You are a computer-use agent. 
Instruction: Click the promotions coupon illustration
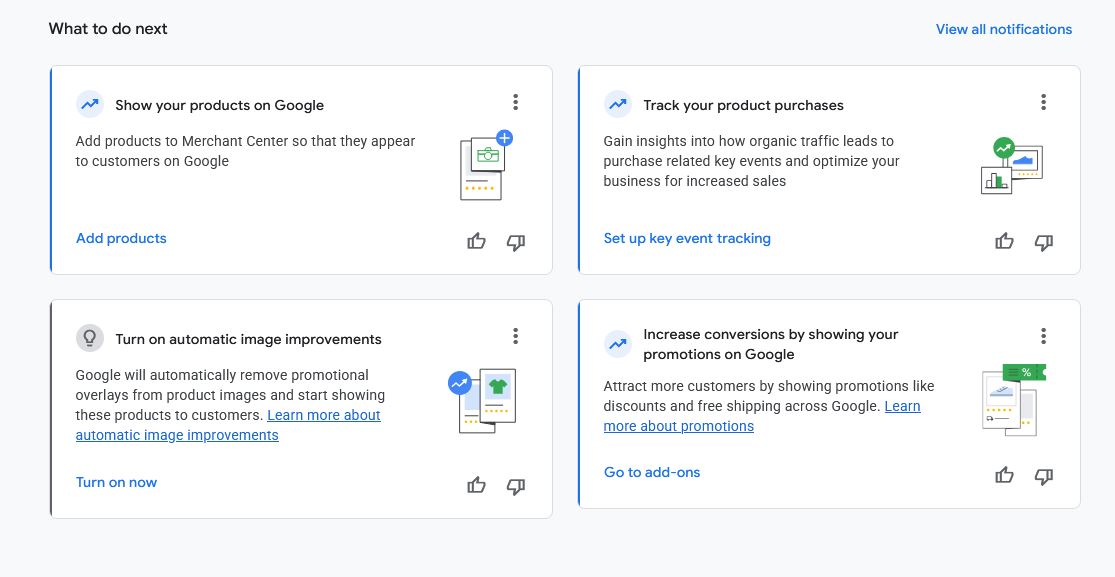pos(1014,399)
